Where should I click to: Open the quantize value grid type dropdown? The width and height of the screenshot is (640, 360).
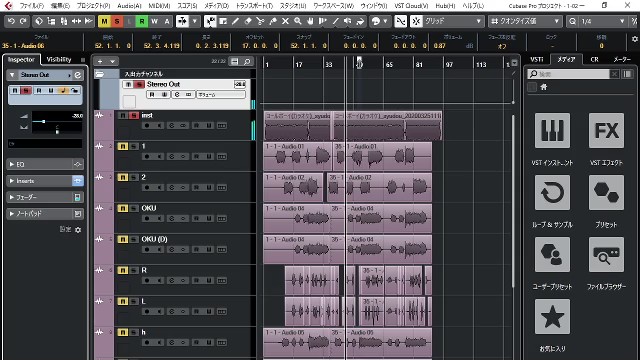525,21
